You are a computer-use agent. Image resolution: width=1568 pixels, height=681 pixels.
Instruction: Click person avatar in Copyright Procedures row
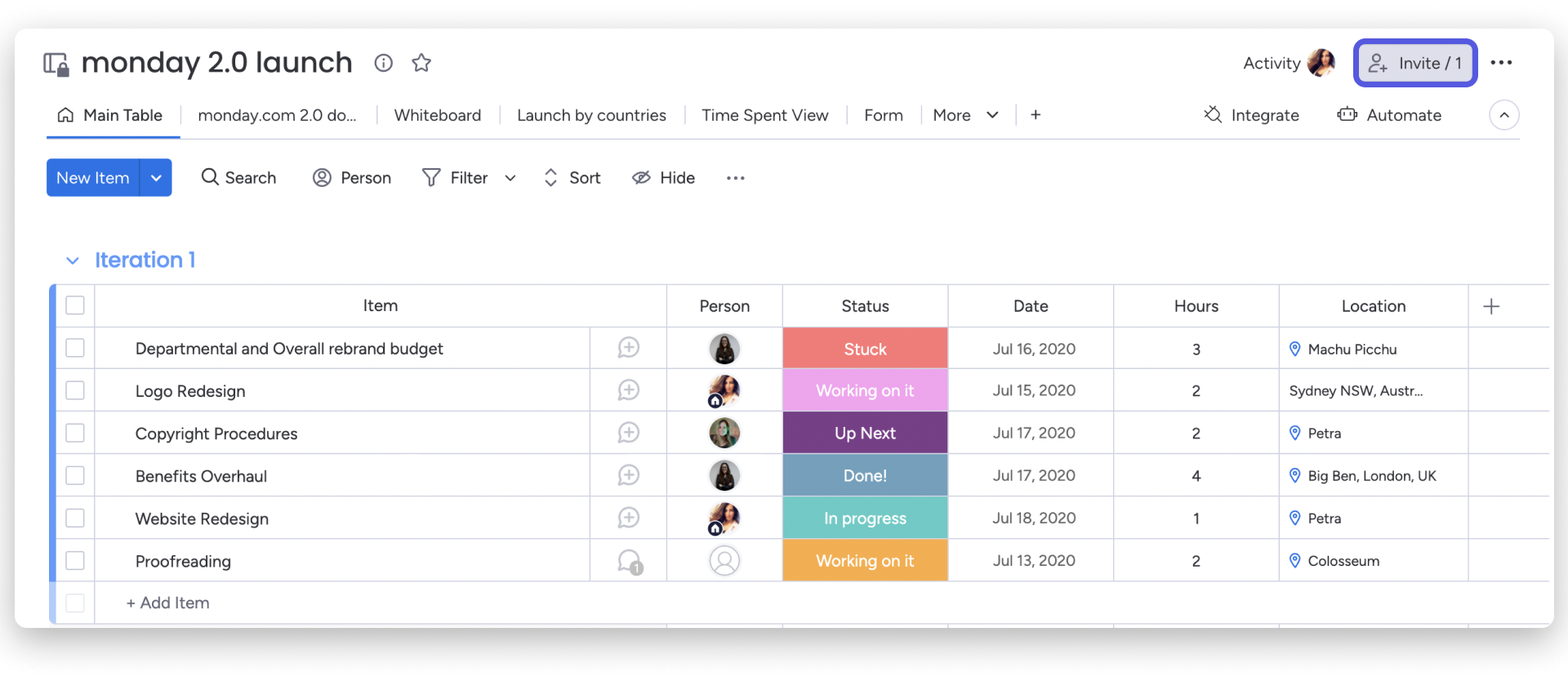pos(724,433)
